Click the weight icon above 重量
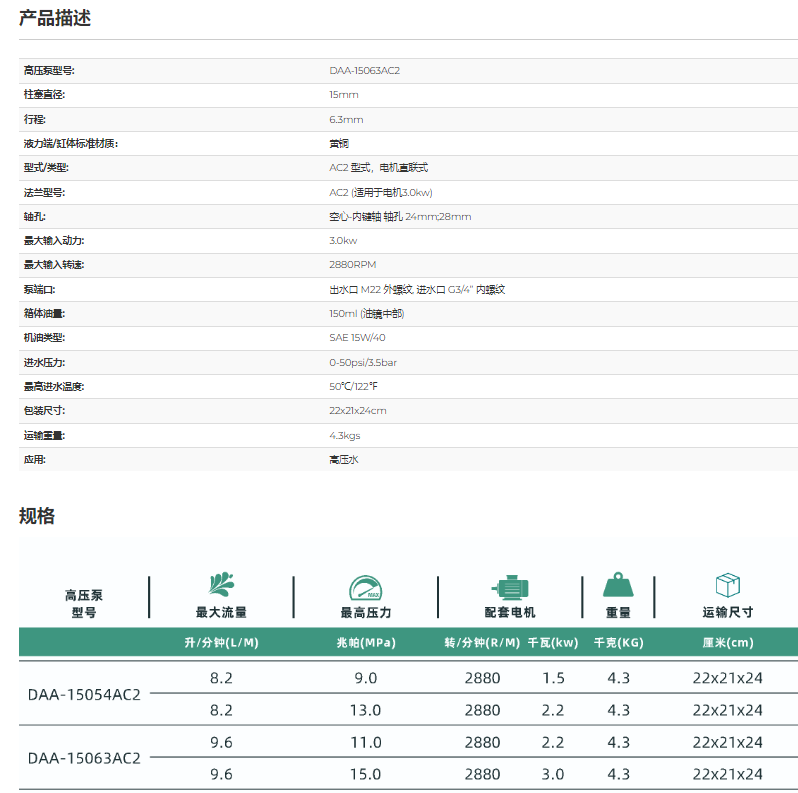Viewport: 798px width, 793px height. click(x=618, y=585)
